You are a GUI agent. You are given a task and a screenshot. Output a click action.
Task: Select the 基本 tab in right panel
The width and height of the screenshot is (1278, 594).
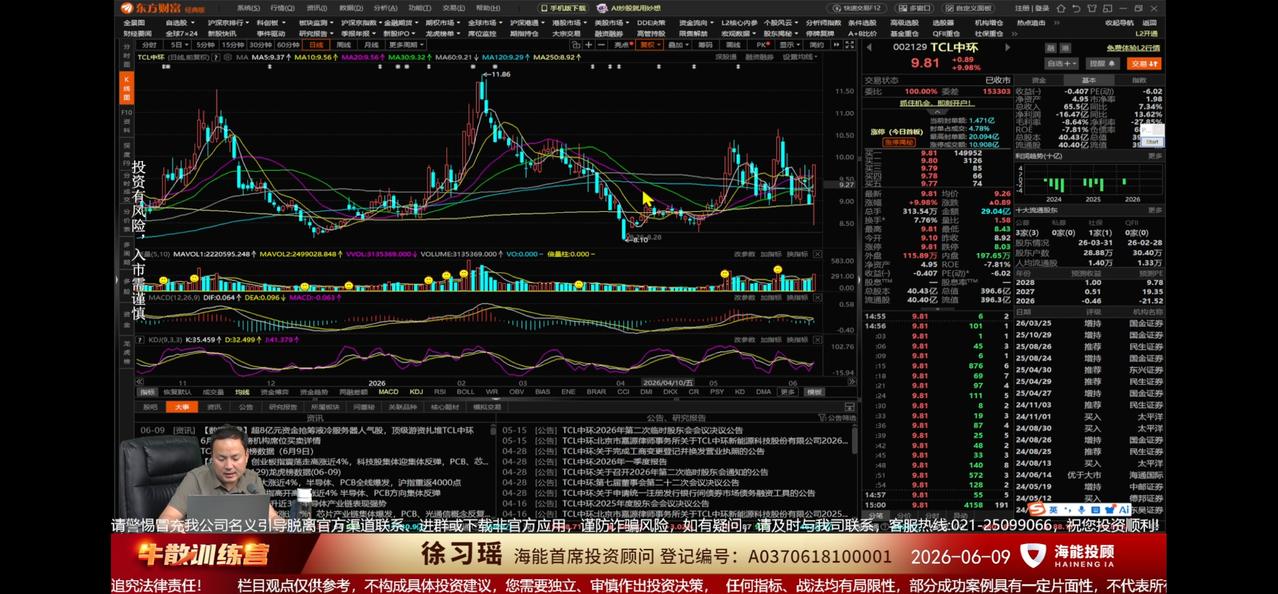pos(1089,80)
